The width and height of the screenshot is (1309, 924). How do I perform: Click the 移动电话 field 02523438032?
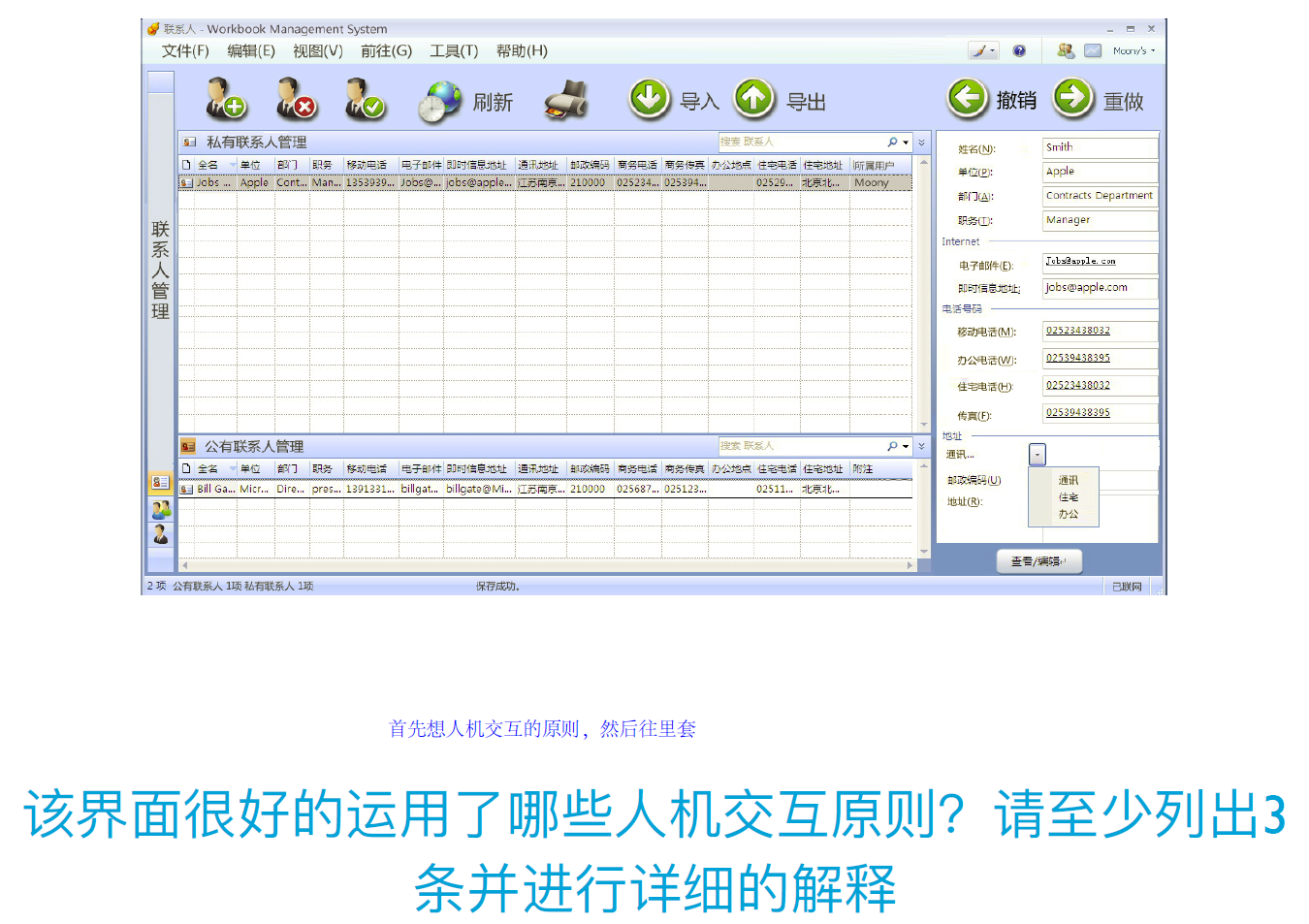pos(1100,332)
